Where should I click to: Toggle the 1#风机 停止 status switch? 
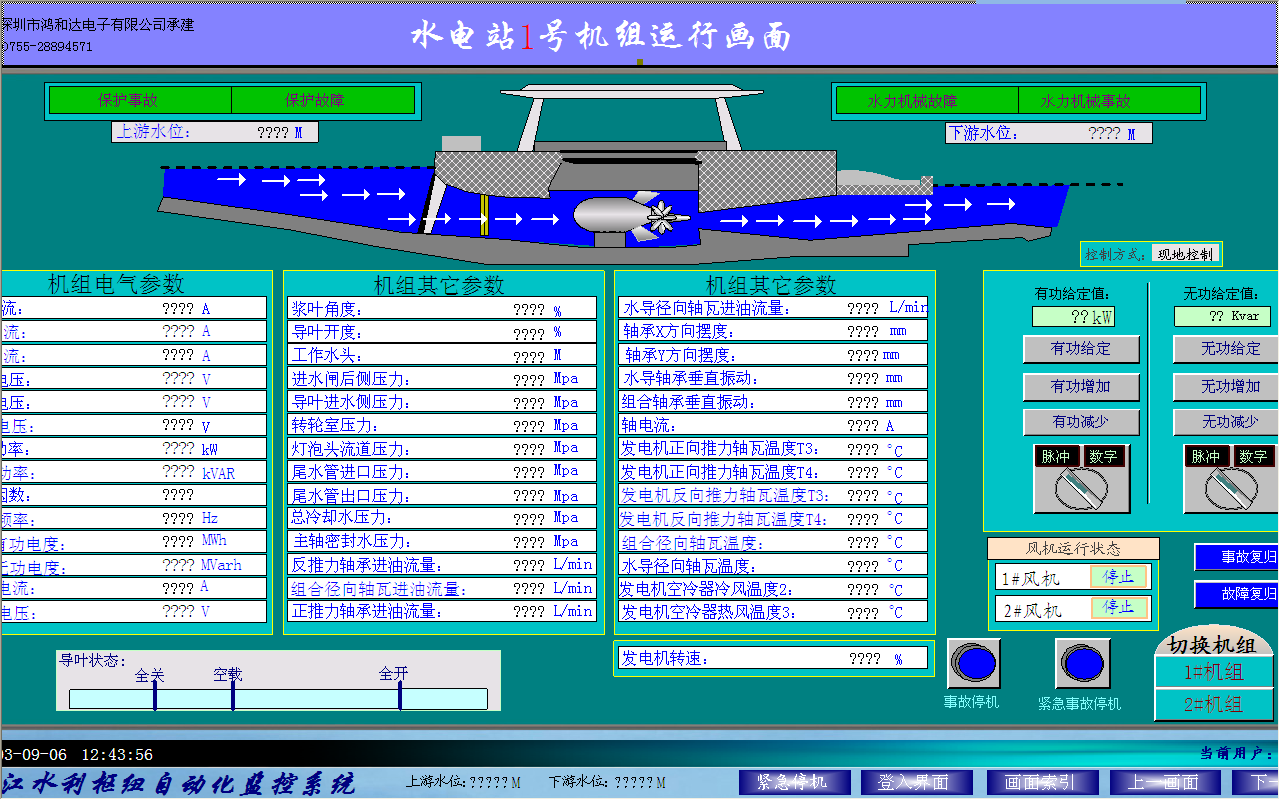click(1118, 577)
